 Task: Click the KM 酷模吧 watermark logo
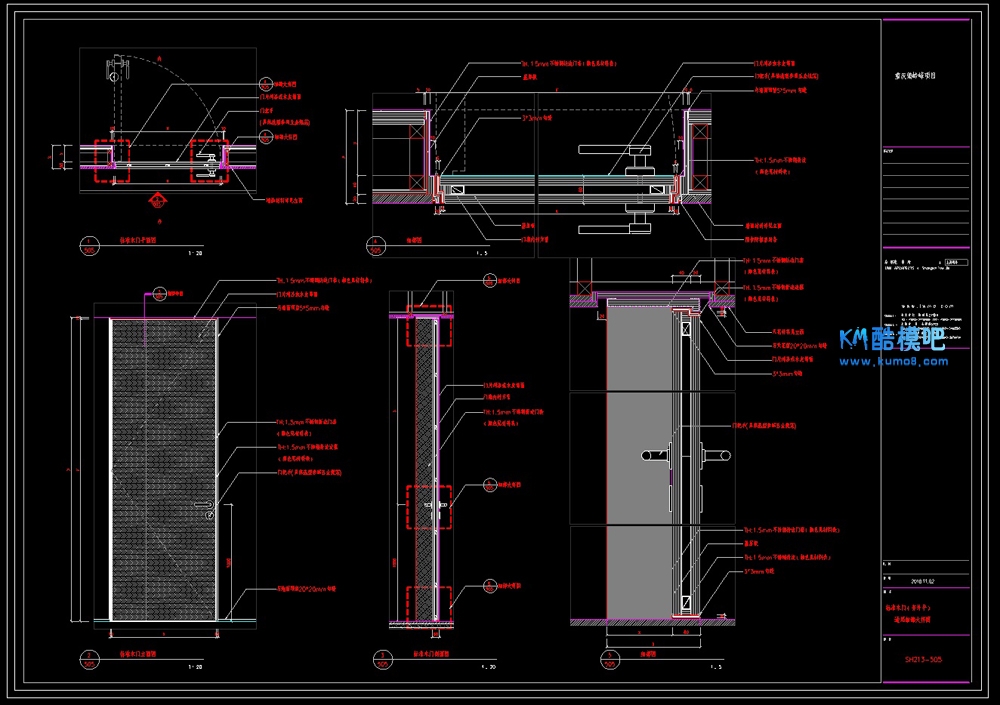pos(892,339)
